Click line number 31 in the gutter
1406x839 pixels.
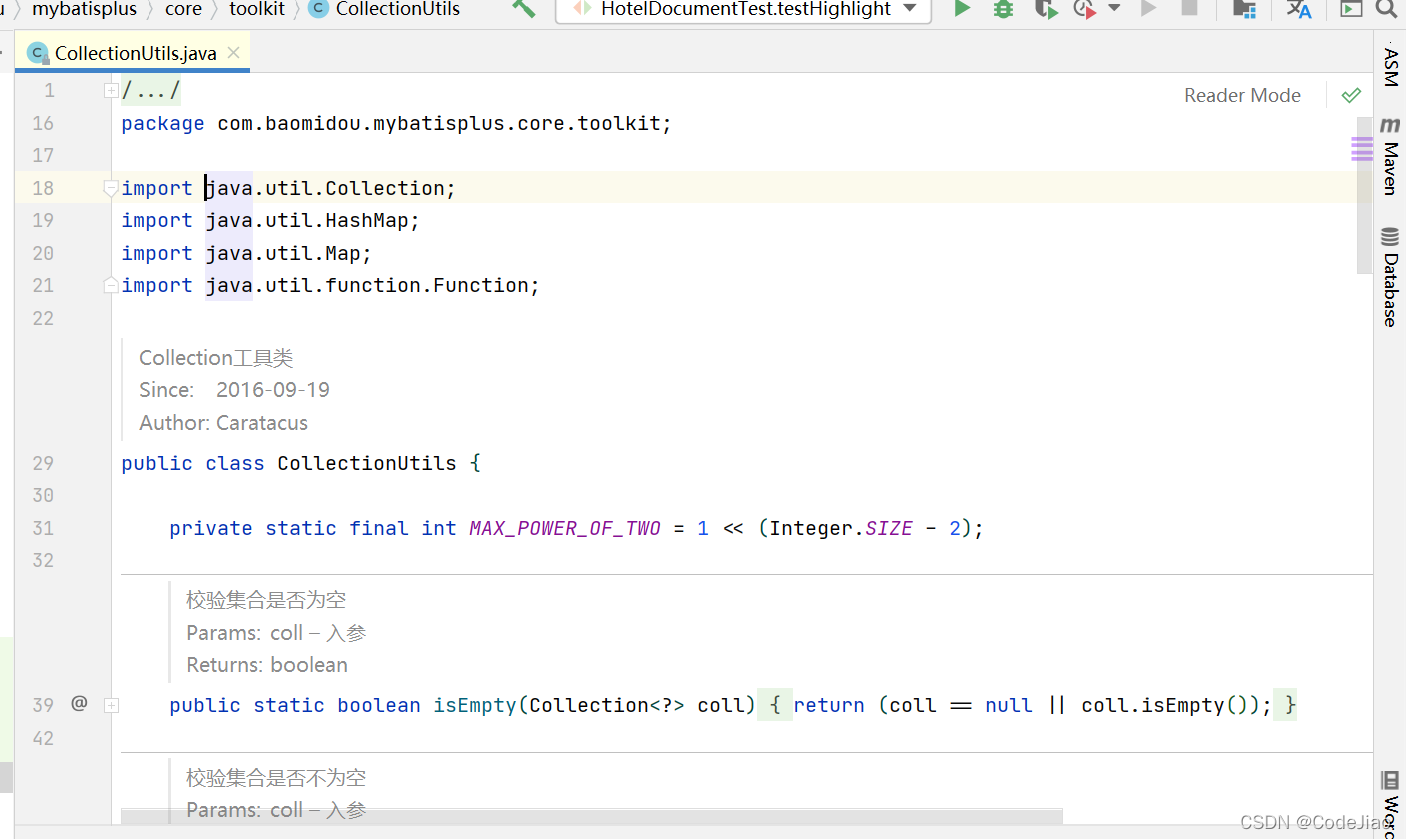[x=43, y=528]
